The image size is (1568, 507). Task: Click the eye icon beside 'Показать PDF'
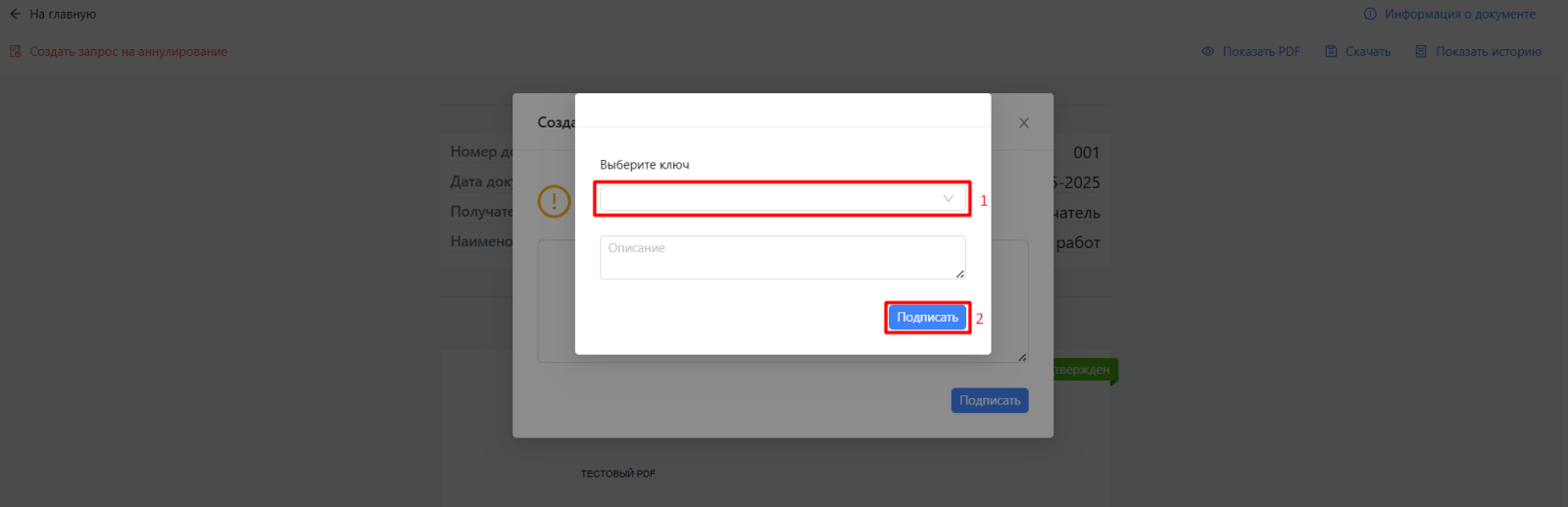1208,51
